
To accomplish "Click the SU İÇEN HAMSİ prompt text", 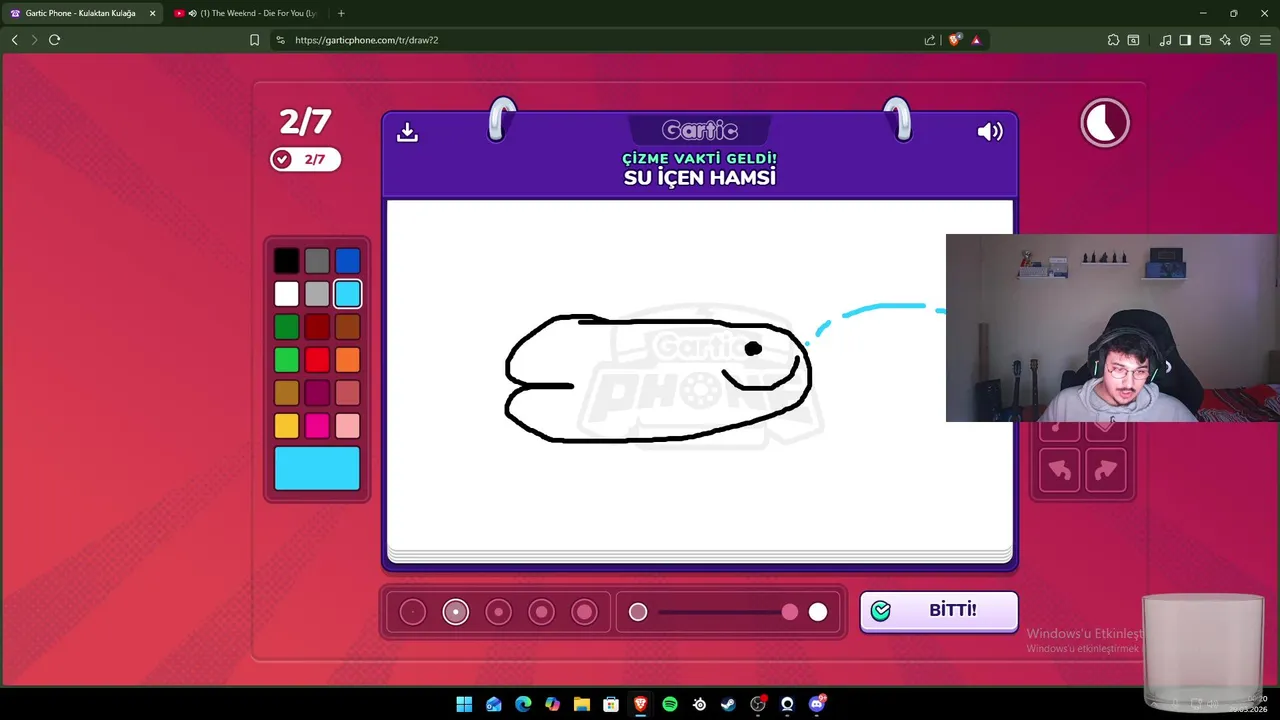I will point(700,178).
